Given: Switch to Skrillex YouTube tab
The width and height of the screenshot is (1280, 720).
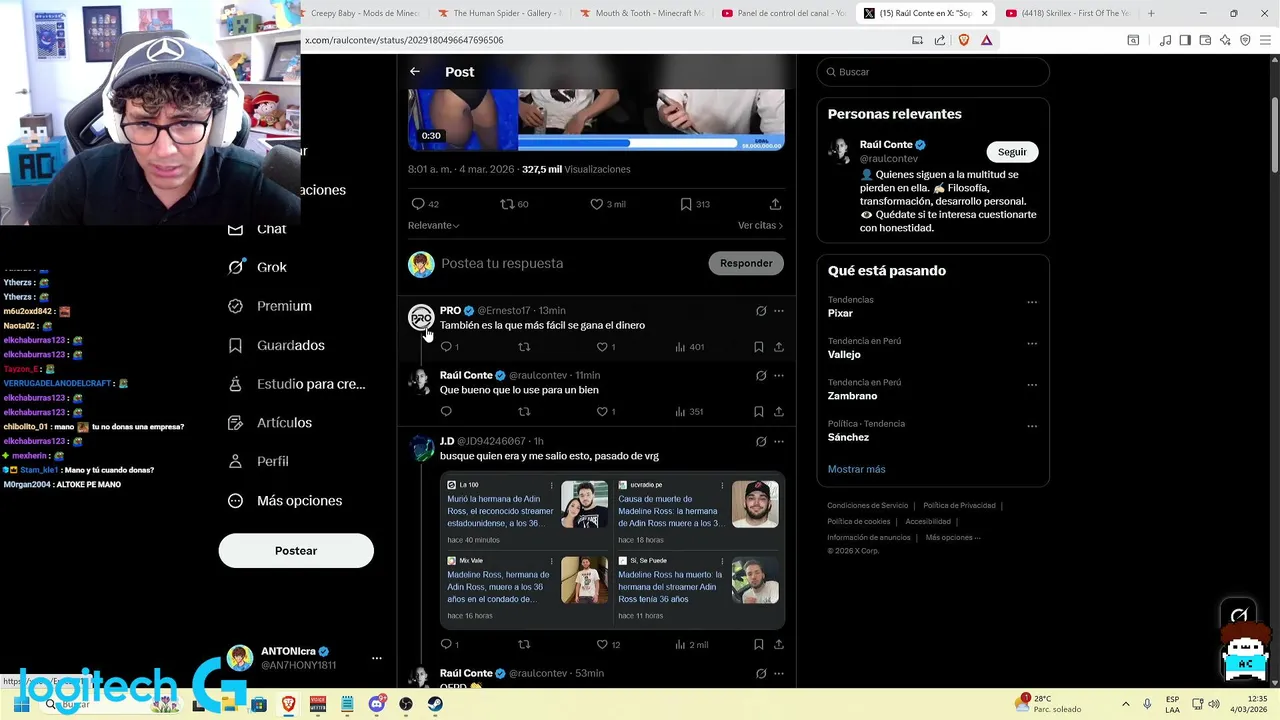Looking at the screenshot, I should (x=1067, y=13).
